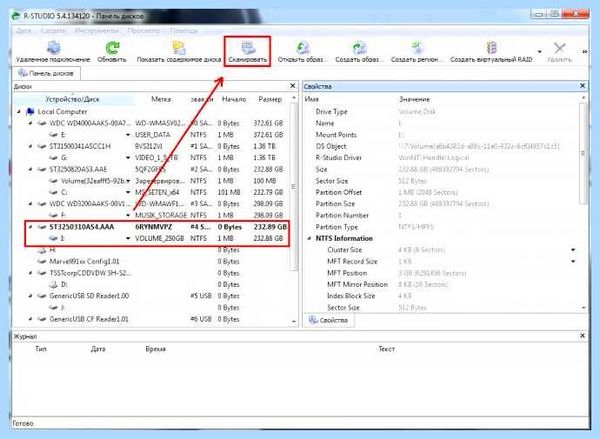Sort by the Метка column header
This screenshot has width=600, height=439.
[x=161, y=99]
